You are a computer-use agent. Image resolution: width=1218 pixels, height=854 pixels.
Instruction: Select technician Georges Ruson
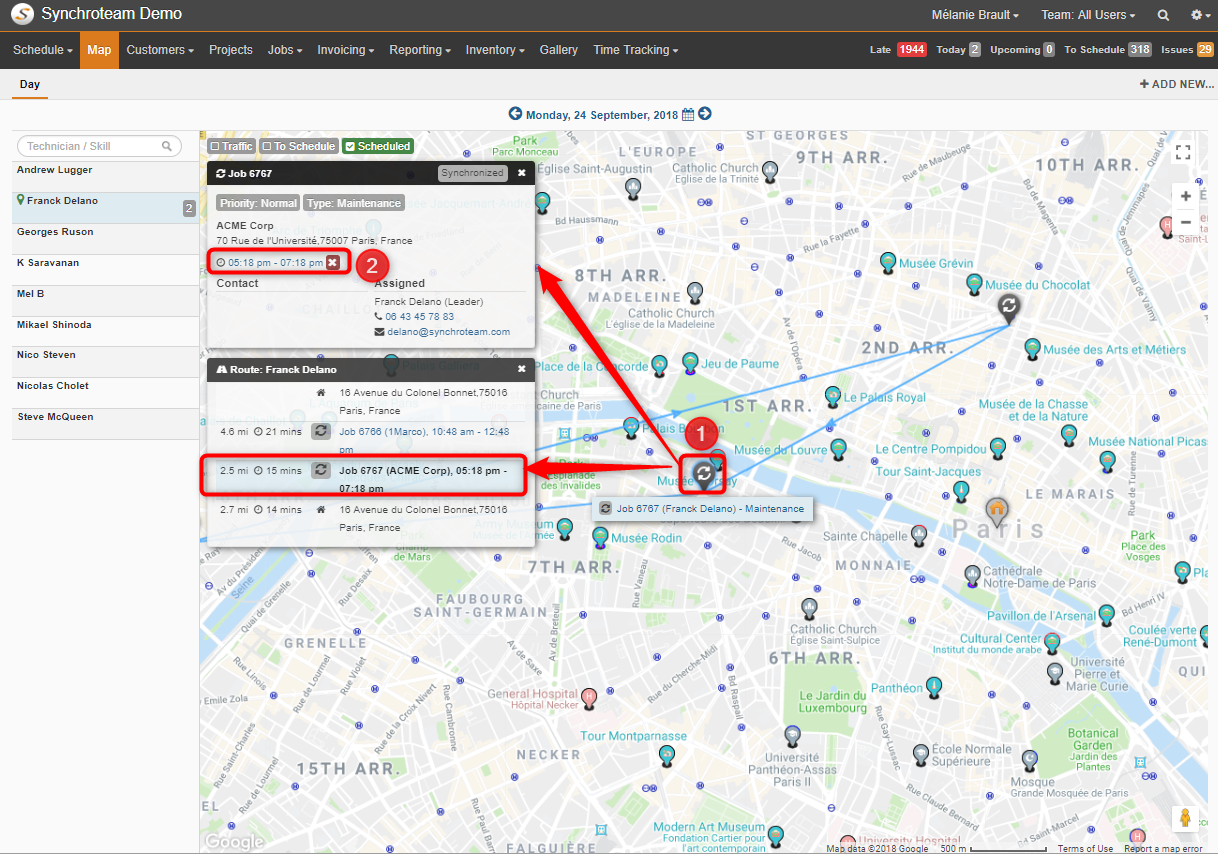click(x=106, y=239)
